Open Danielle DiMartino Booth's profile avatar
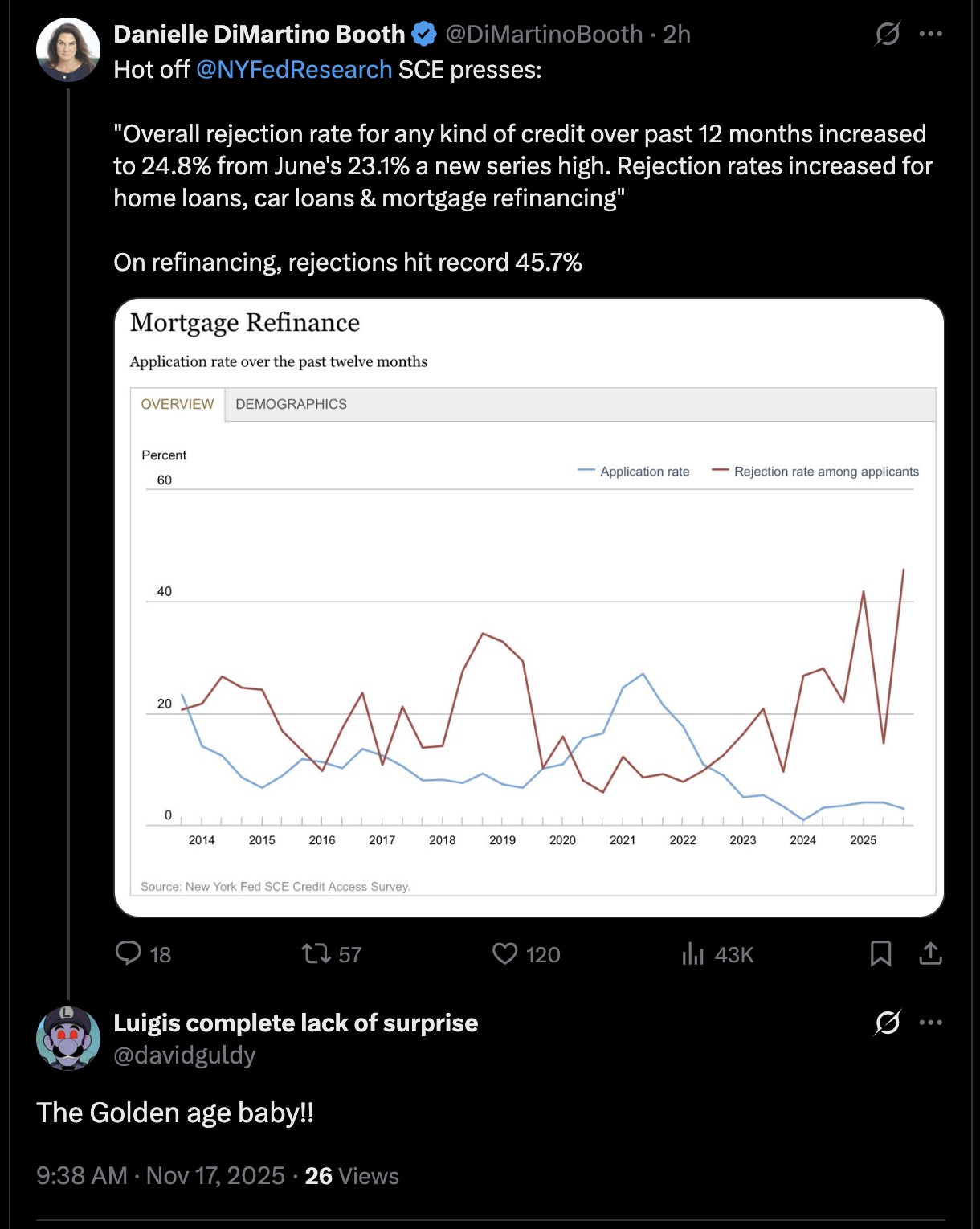Image resolution: width=980 pixels, height=1229 pixels. tap(67, 49)
